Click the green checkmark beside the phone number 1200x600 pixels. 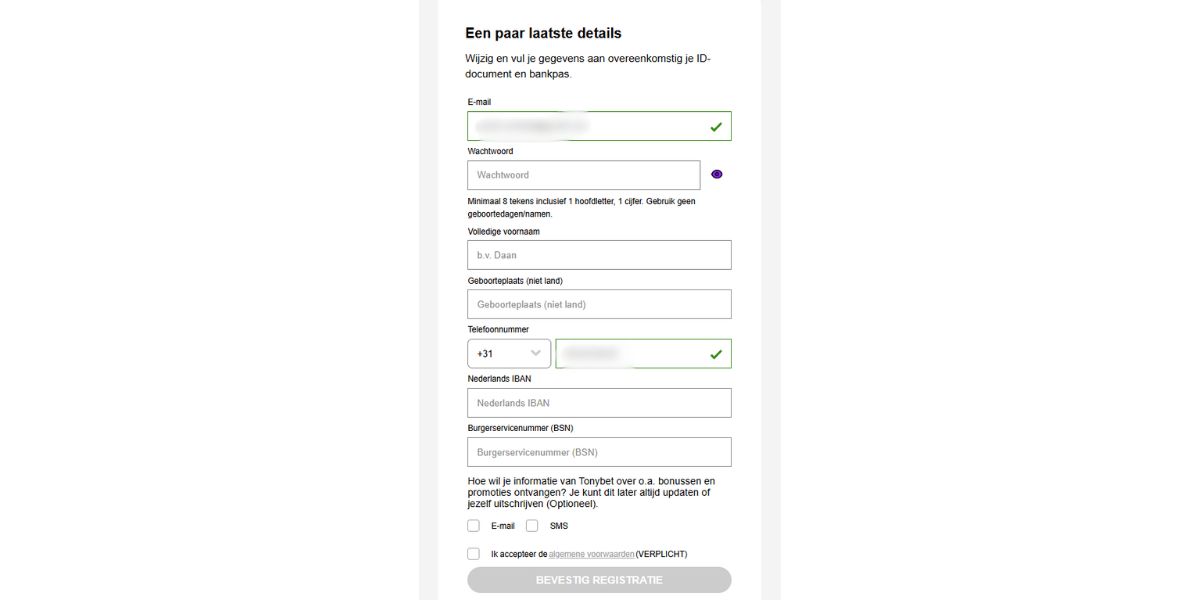715,353
